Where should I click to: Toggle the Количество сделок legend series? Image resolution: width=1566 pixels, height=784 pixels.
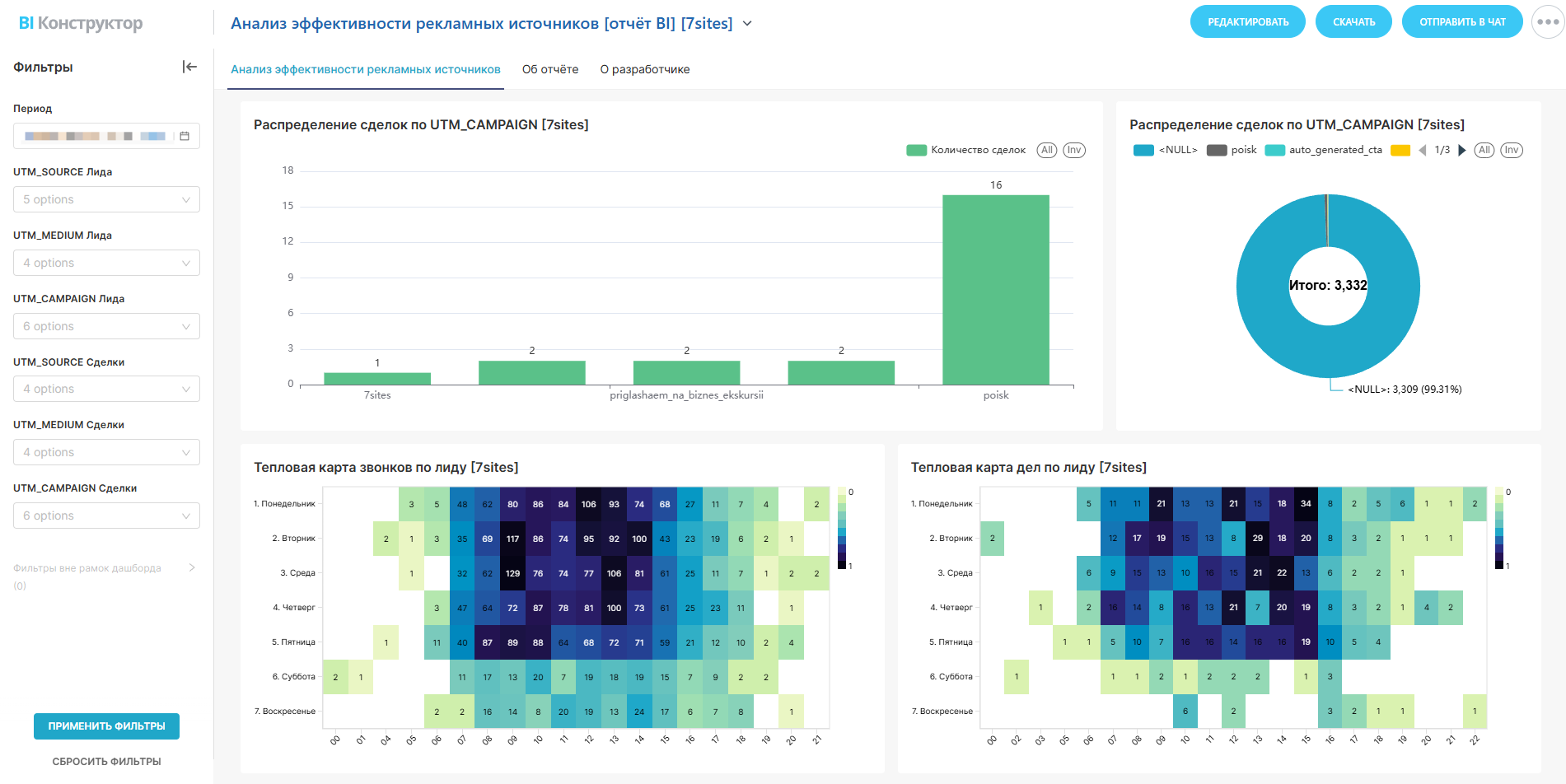965,150
